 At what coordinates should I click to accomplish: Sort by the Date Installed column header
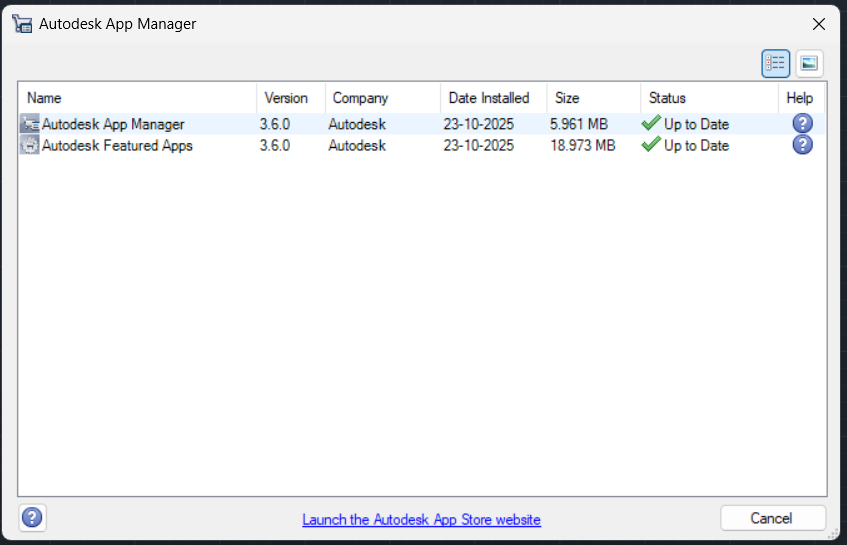(493, 98)
